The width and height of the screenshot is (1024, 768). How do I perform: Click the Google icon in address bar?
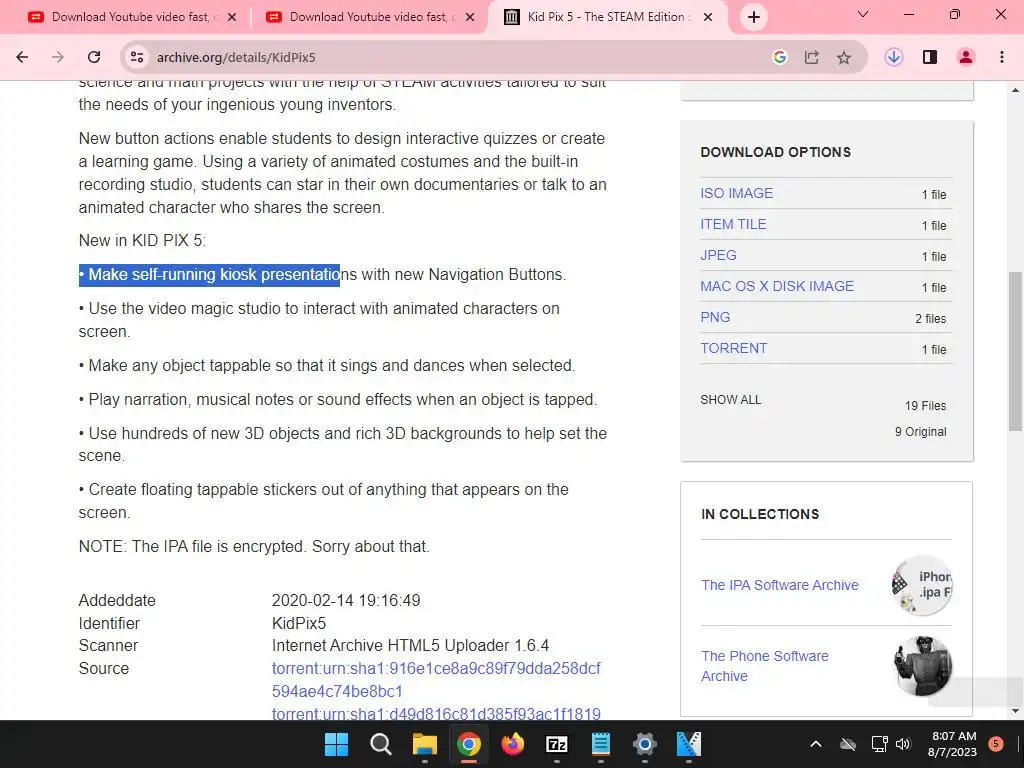[779, 57]
